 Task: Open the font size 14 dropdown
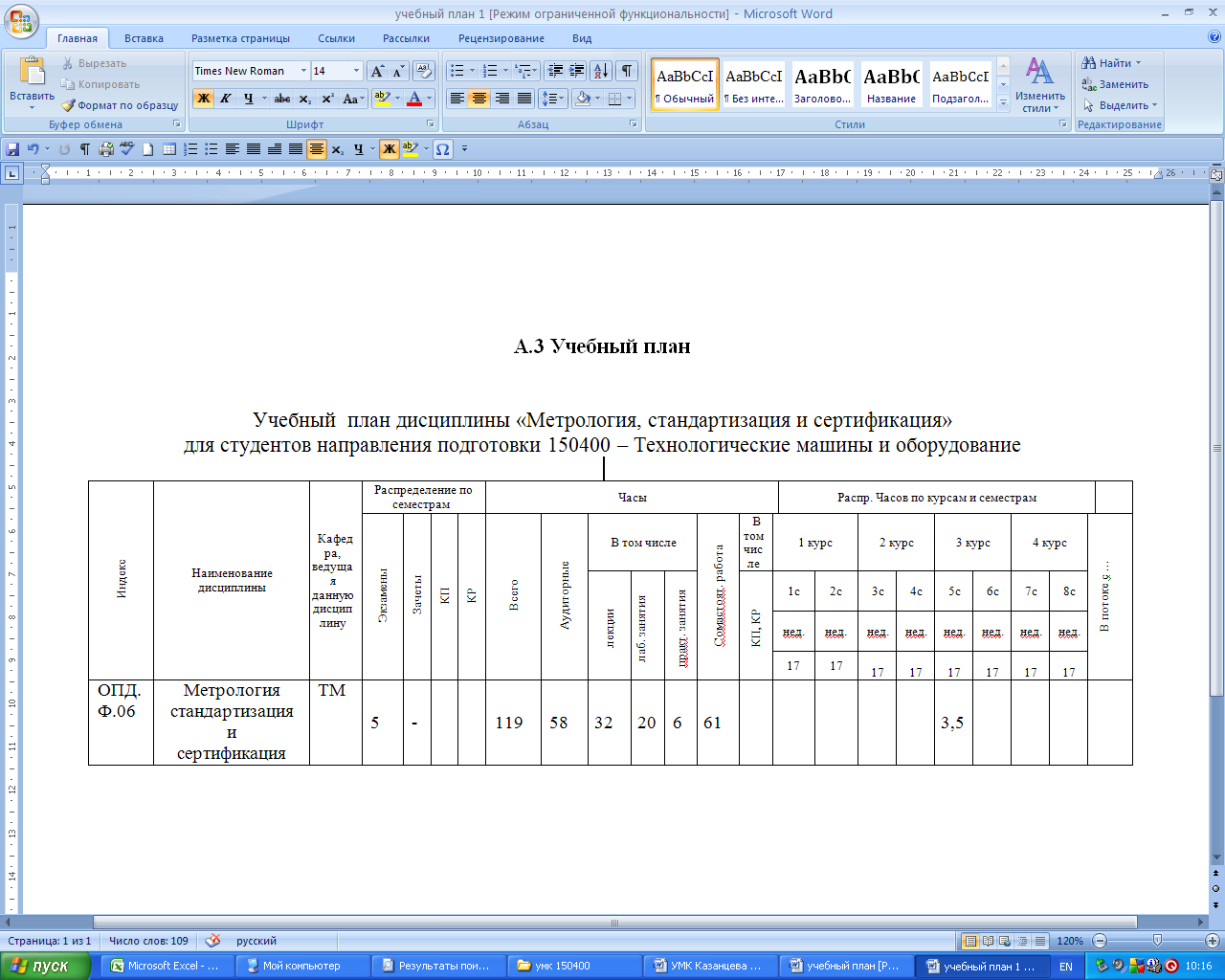(356, 71)
